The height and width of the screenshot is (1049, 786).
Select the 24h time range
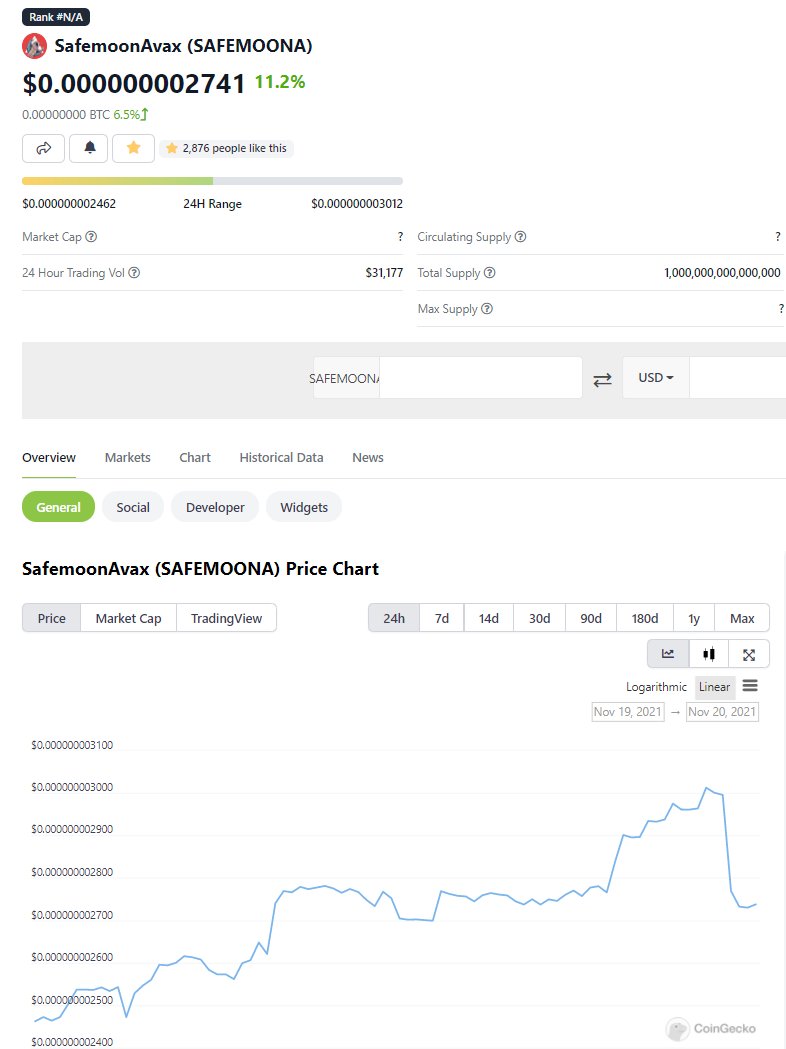pos(394,618)
